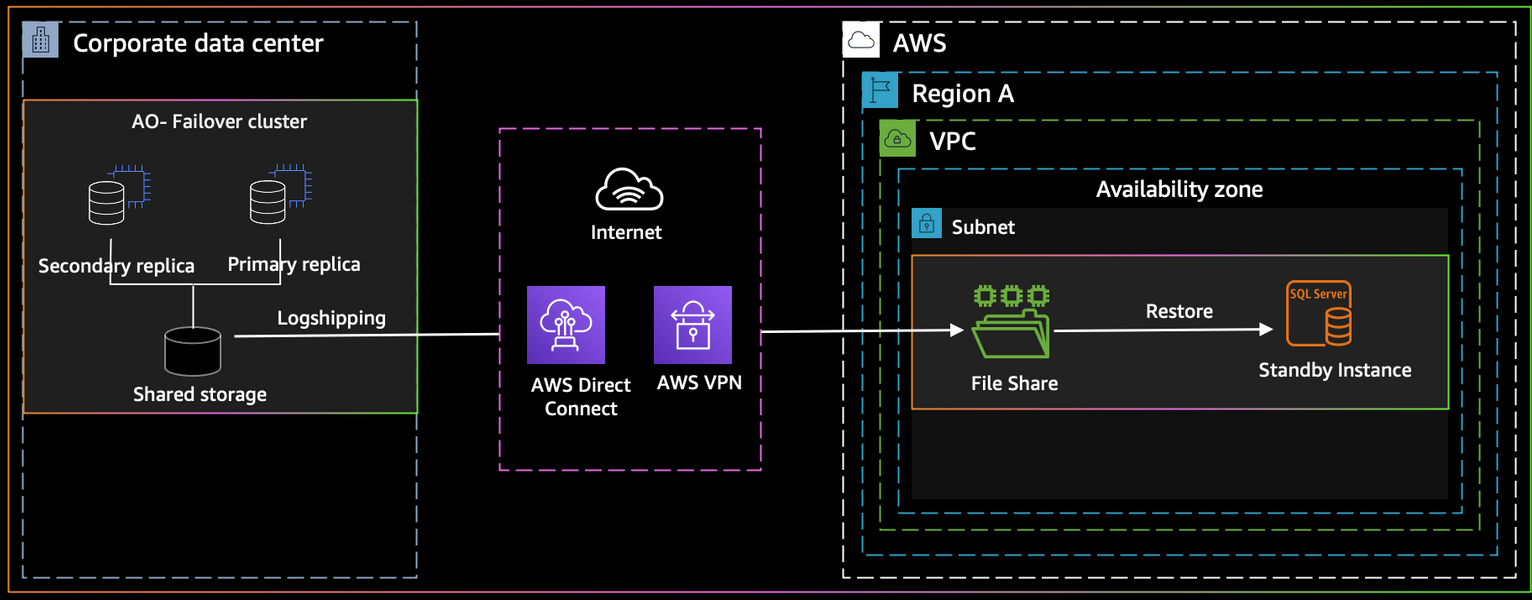
Task: Click the VPC label text
Action: (952, 142)
